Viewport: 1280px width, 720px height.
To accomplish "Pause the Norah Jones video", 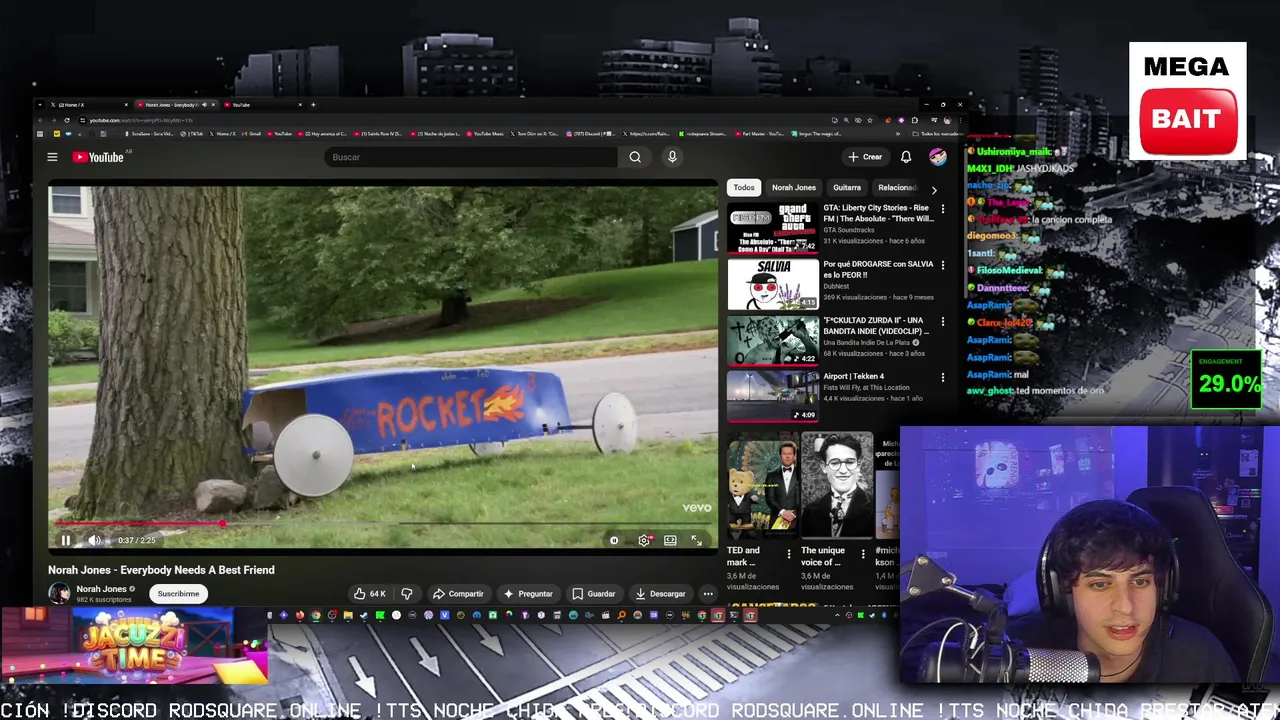I will tap(65, 540).
